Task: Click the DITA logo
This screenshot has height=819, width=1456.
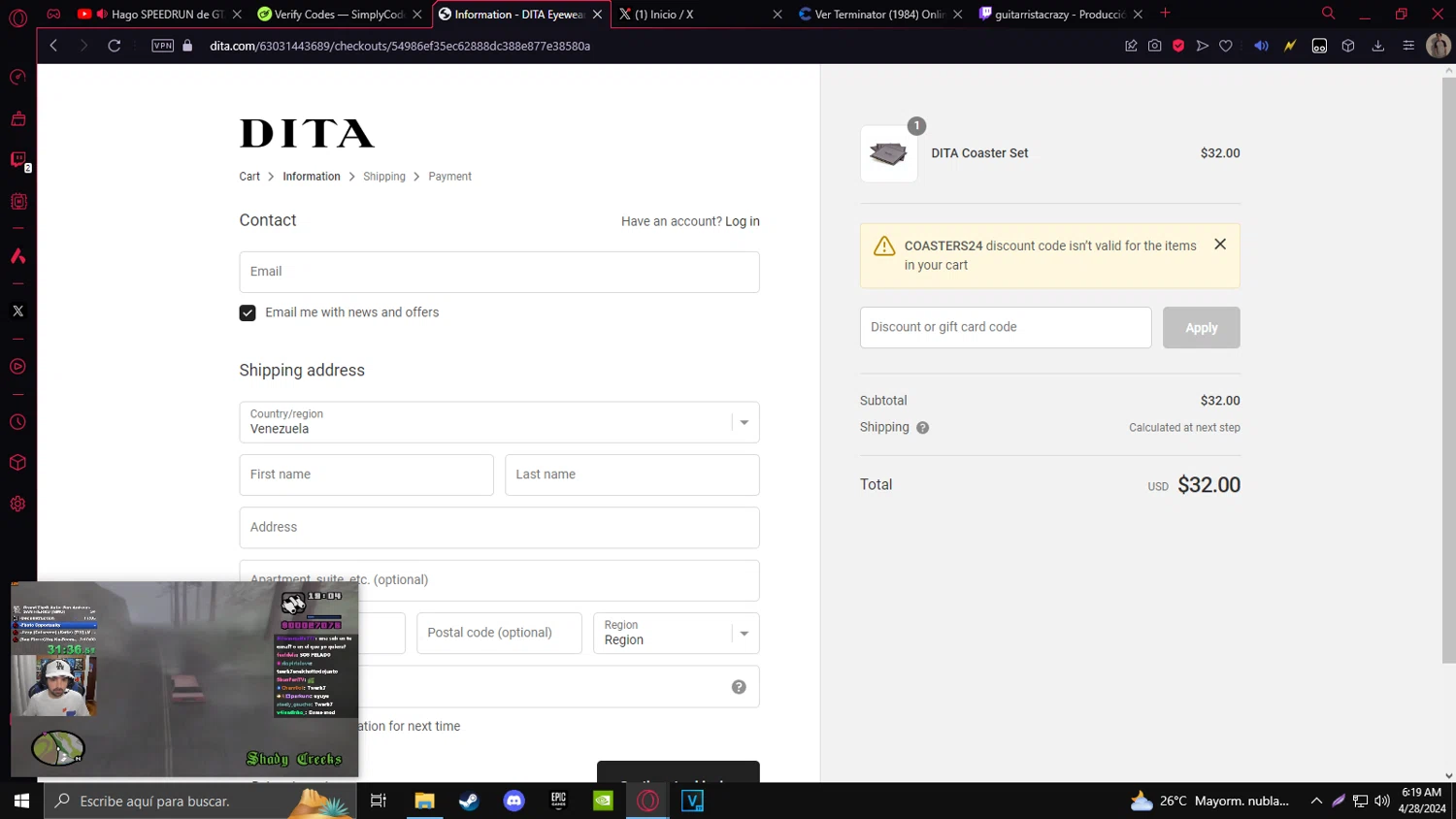Action: [x=307, y=134]
